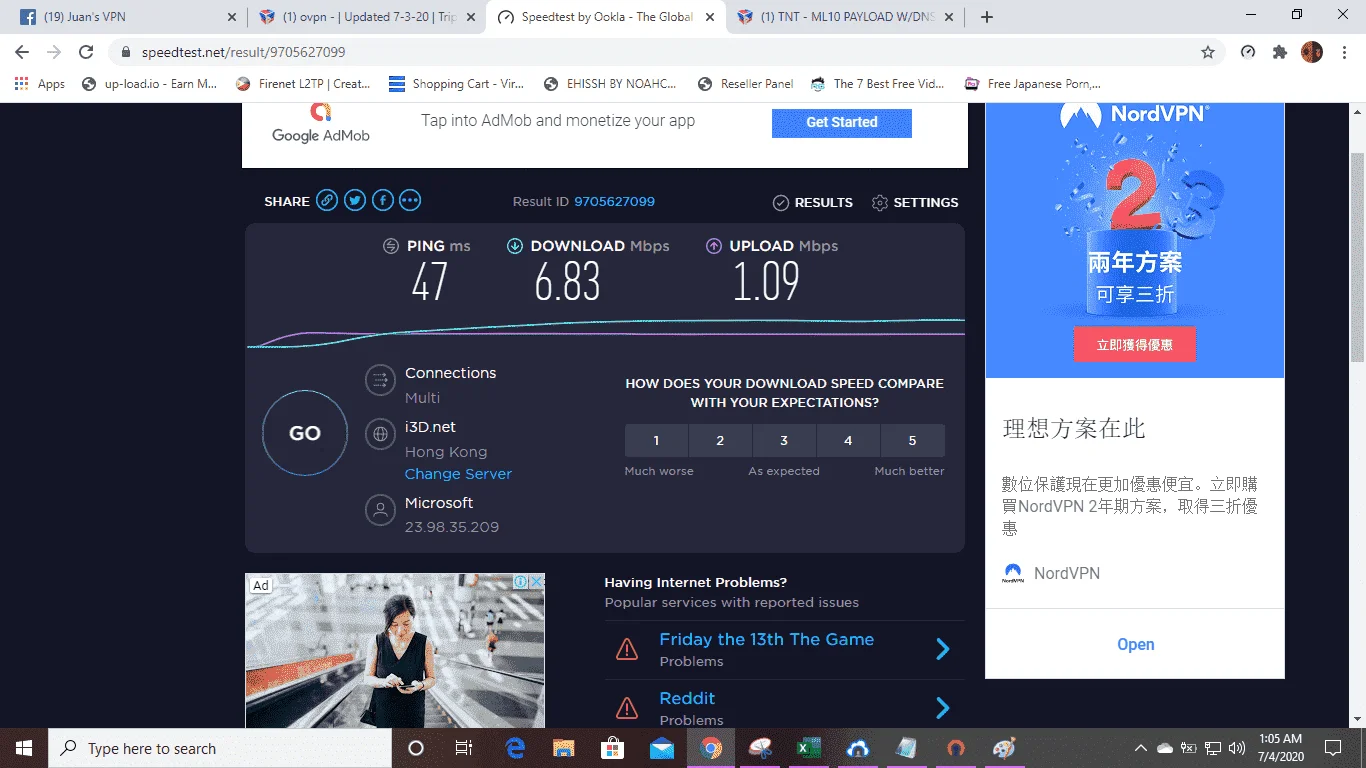Open the Shopping Cart bookmark
Viewport: 1366px width, 768px height.
[x=457, y=84]
